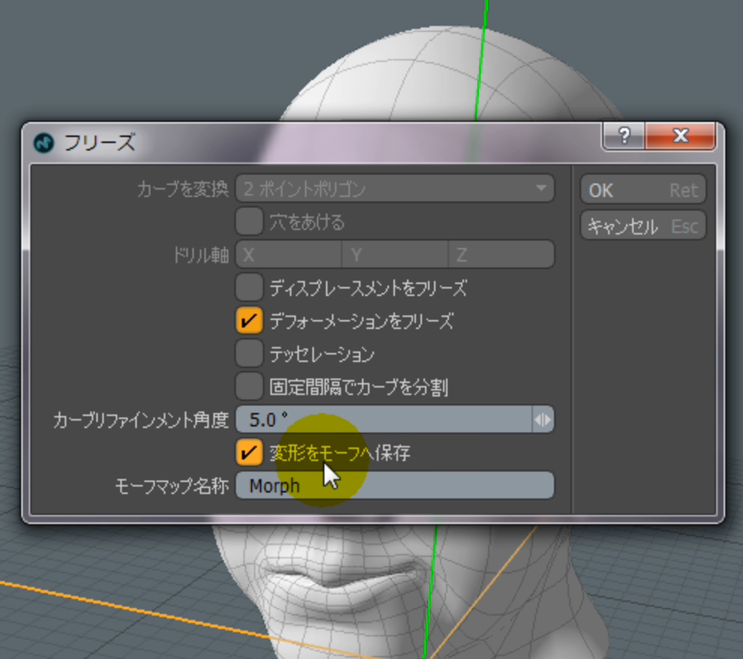
Task: Select the Y drill axis
Action: point(394,254)
